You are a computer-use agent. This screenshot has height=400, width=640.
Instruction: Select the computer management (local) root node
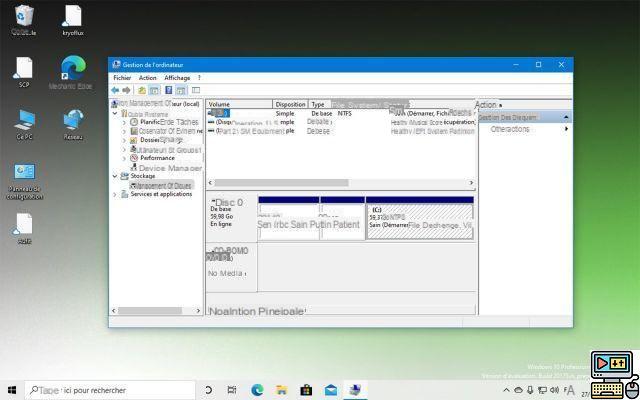pyautogui.click(x=155, y=104)
